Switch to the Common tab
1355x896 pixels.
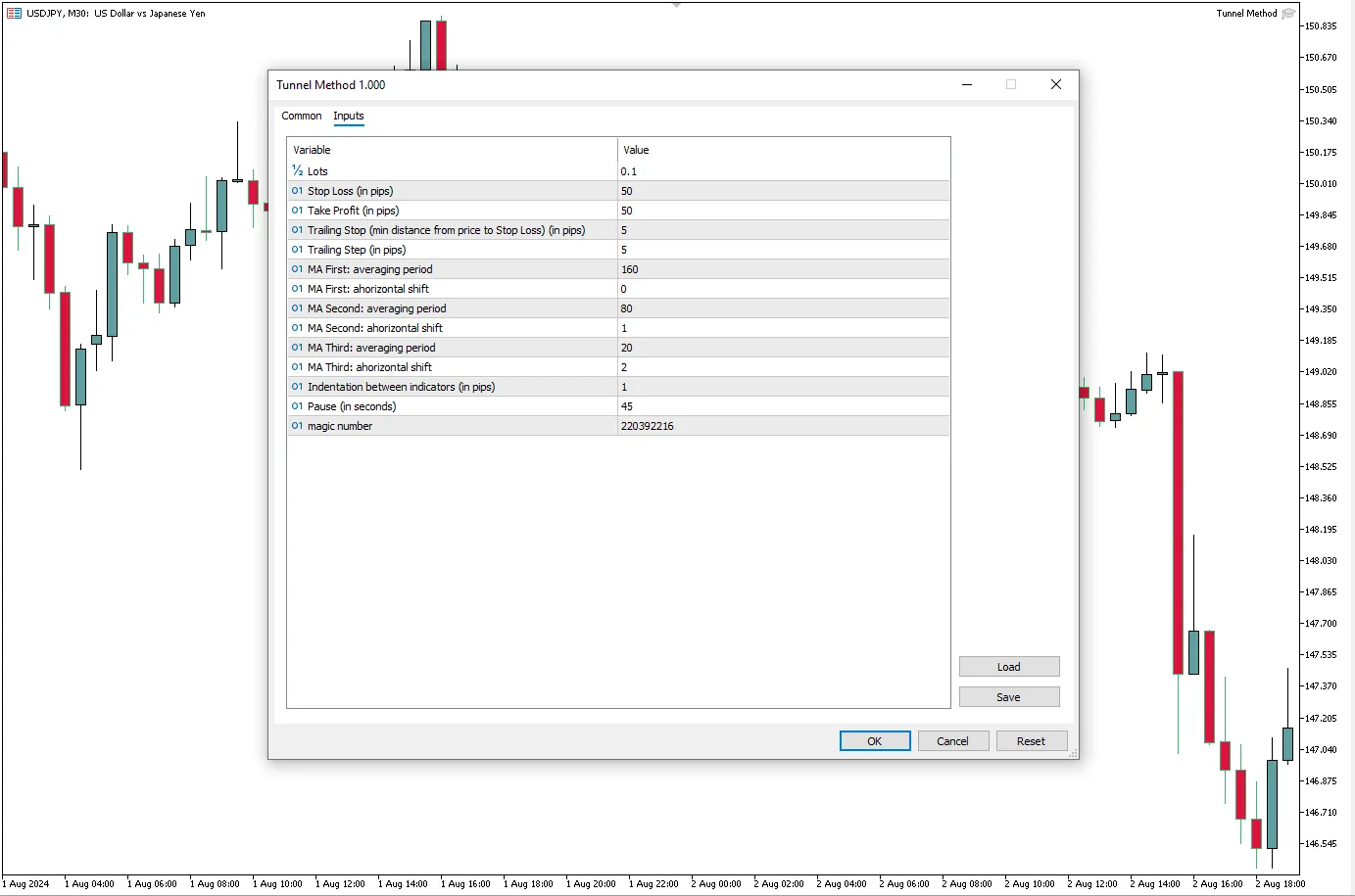pyautogui.click(x=302, y=116)
